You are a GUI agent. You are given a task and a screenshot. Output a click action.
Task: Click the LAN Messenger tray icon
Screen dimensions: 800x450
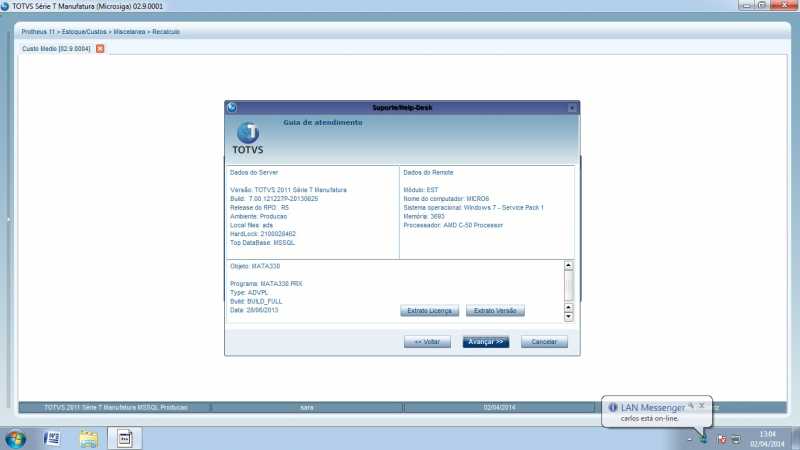[x=704, y=439]
